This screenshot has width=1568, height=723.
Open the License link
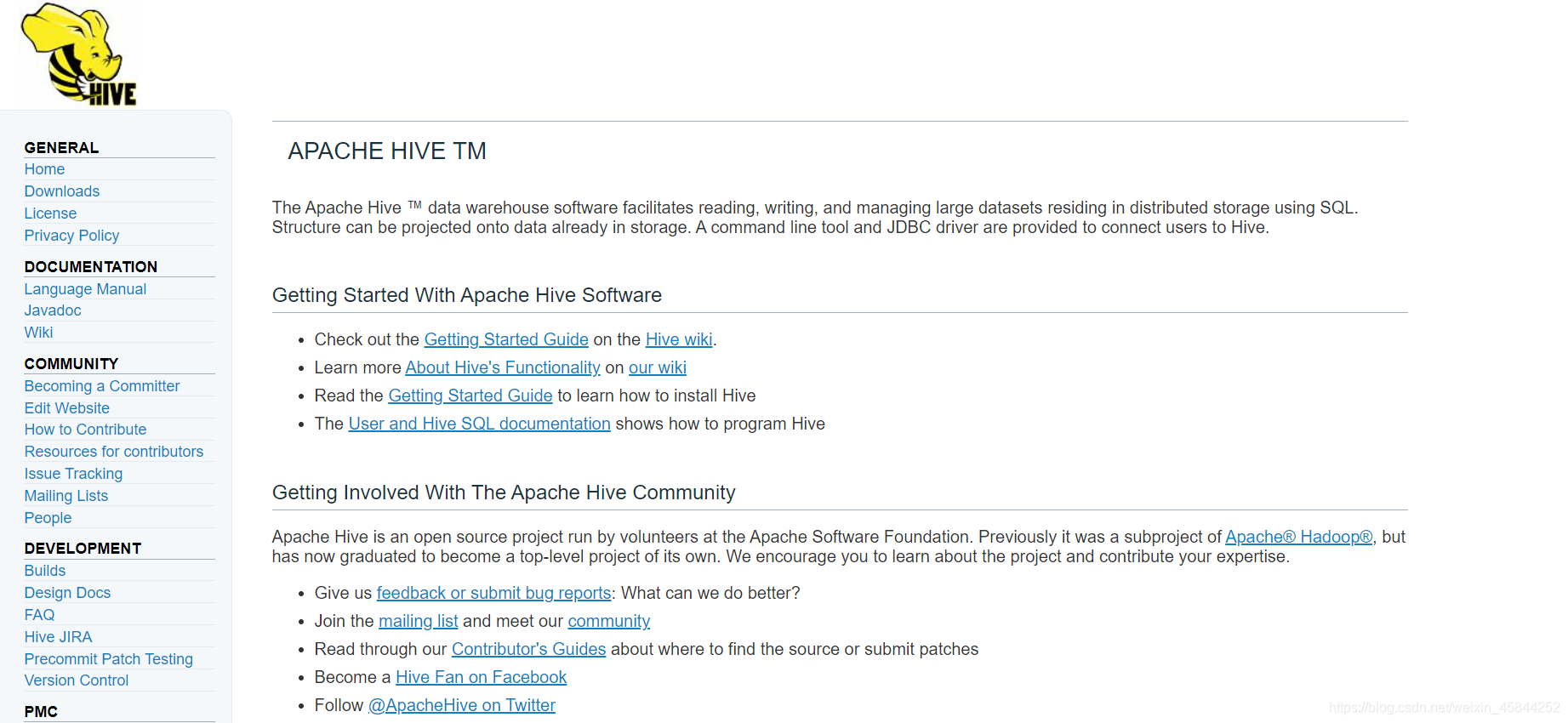click(50, 213)
